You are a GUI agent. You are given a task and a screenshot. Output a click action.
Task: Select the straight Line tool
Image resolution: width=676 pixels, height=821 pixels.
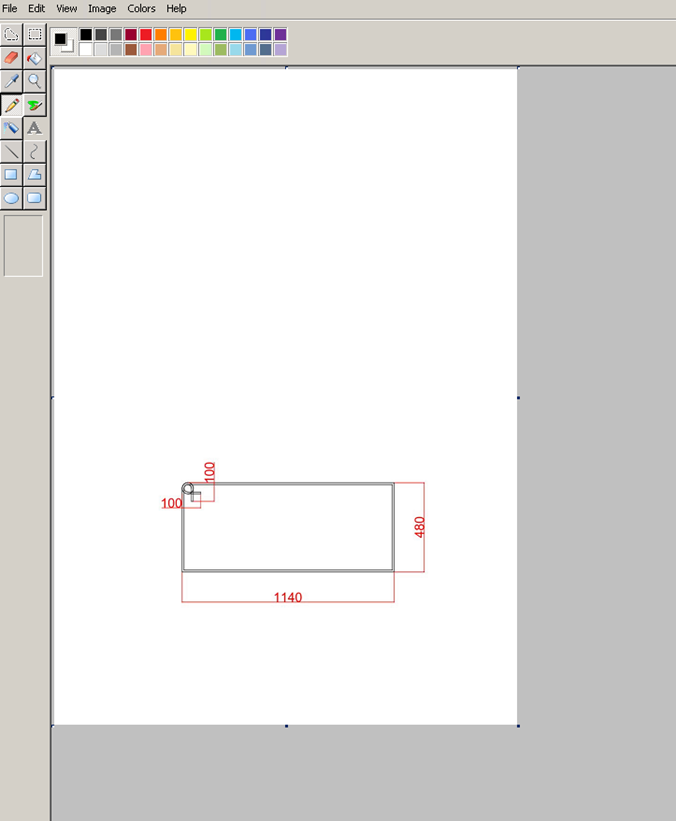point(11,151)
